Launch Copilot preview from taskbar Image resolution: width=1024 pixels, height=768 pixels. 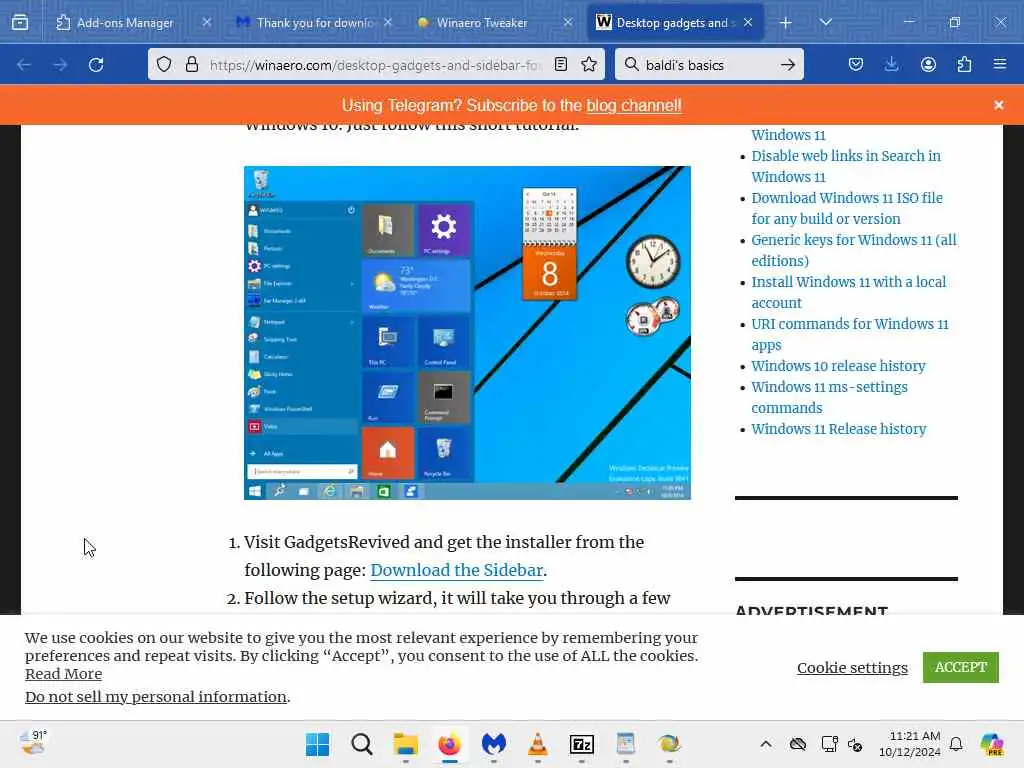(x=992, y=744)
